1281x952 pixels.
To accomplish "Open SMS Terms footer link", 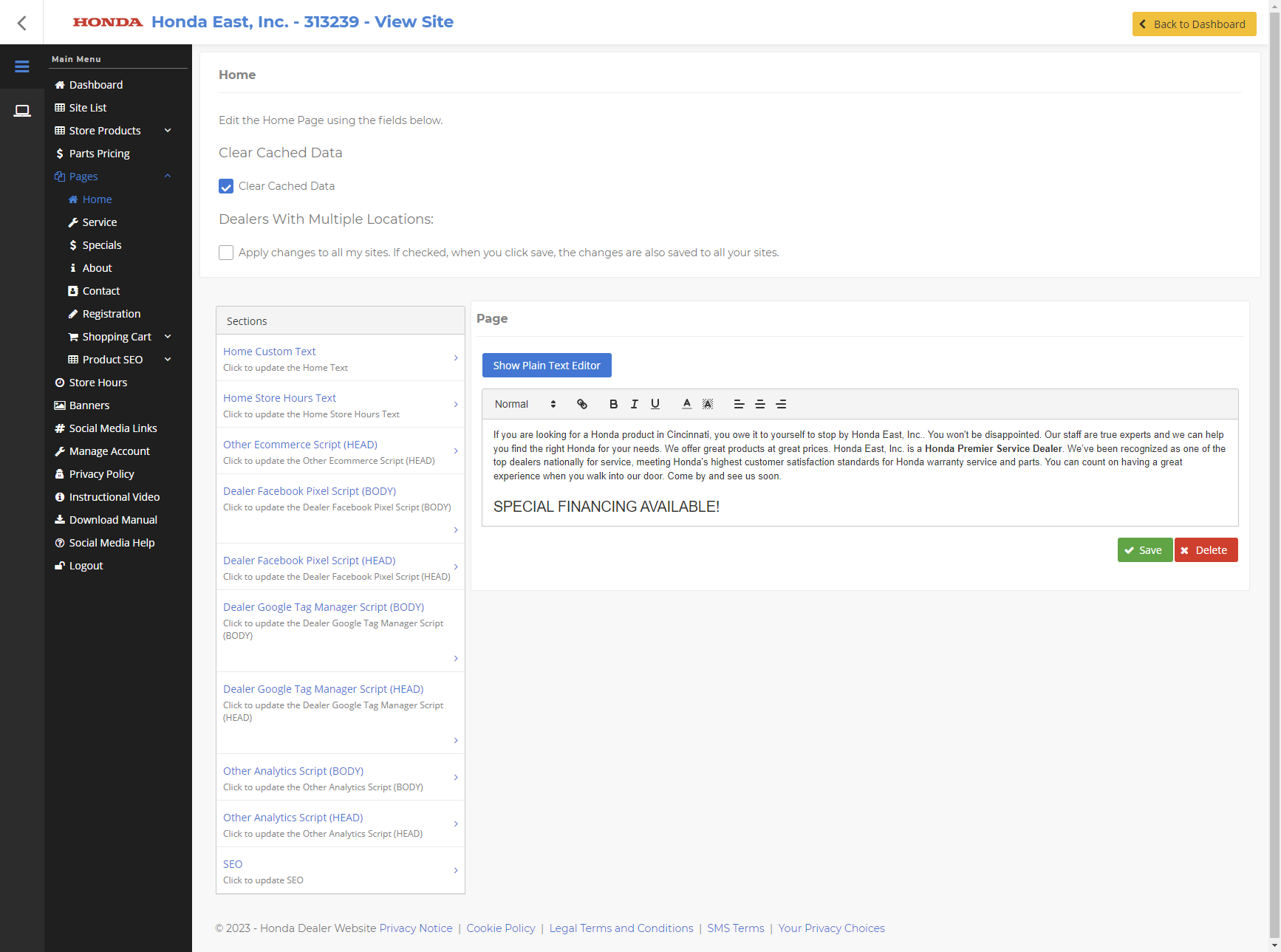I will (x=736, y=928).
